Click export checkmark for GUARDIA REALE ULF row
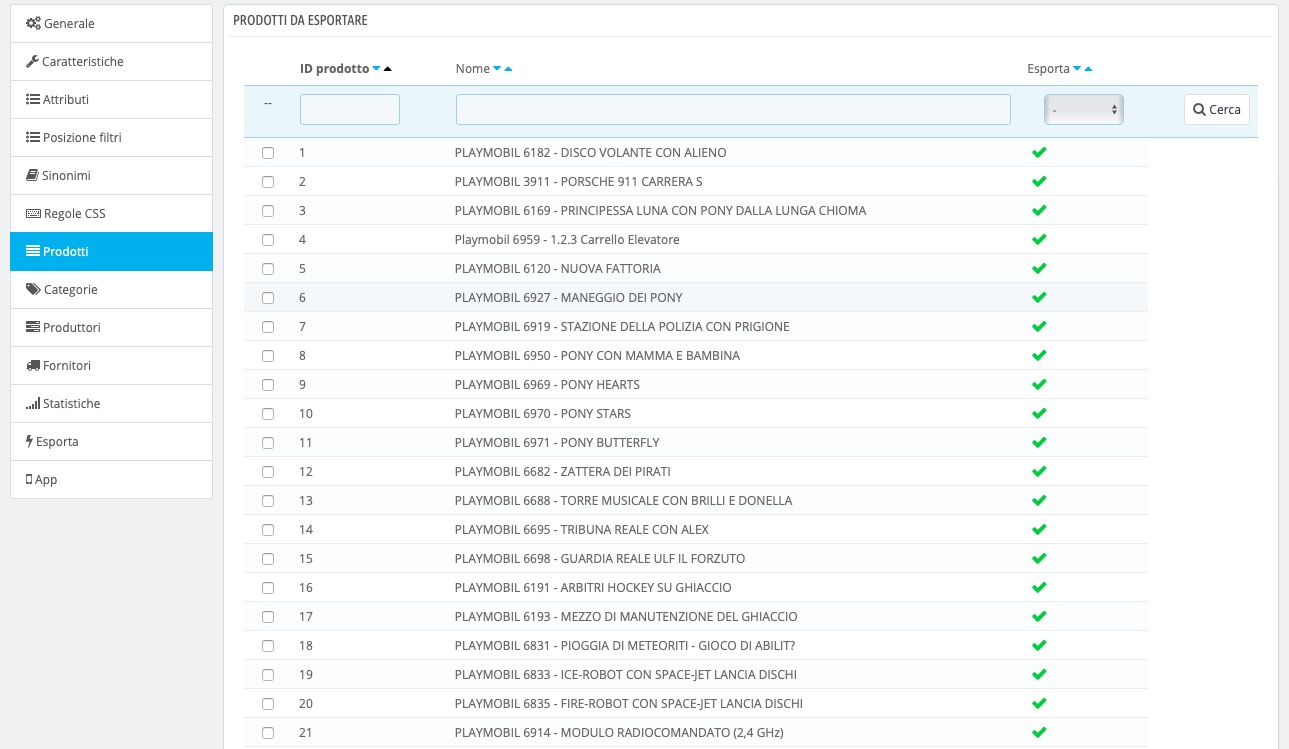Viewport: 1289px width, 749px height. pos(1039,559)
